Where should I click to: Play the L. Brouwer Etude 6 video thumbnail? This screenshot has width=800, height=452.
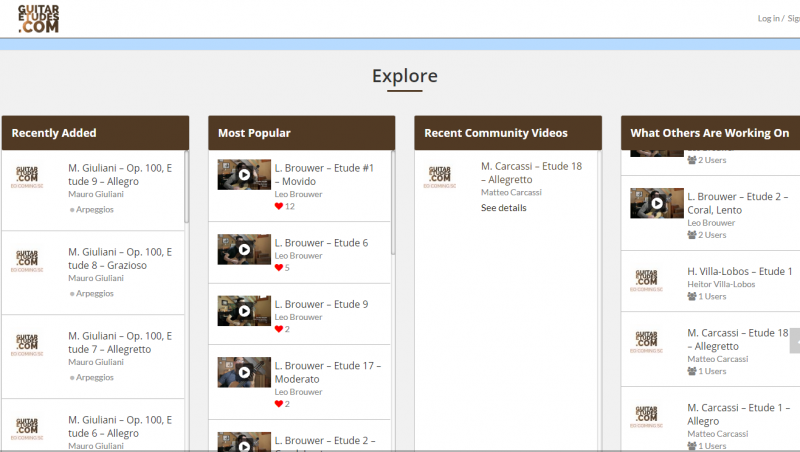tap(244, 249)
